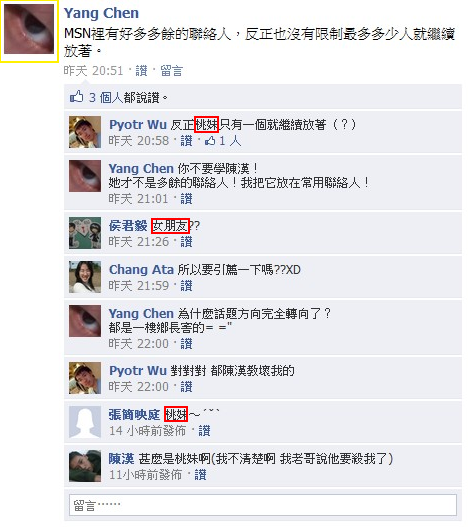Screen dimensions: 468x527
Task: Click the small thumbs-up icon showing 1 人
Action: pos(210,141)
